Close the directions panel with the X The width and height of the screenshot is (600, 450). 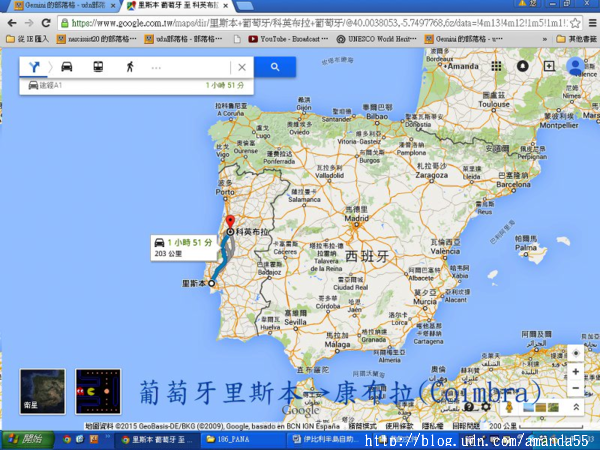click(x=240, y=67)
